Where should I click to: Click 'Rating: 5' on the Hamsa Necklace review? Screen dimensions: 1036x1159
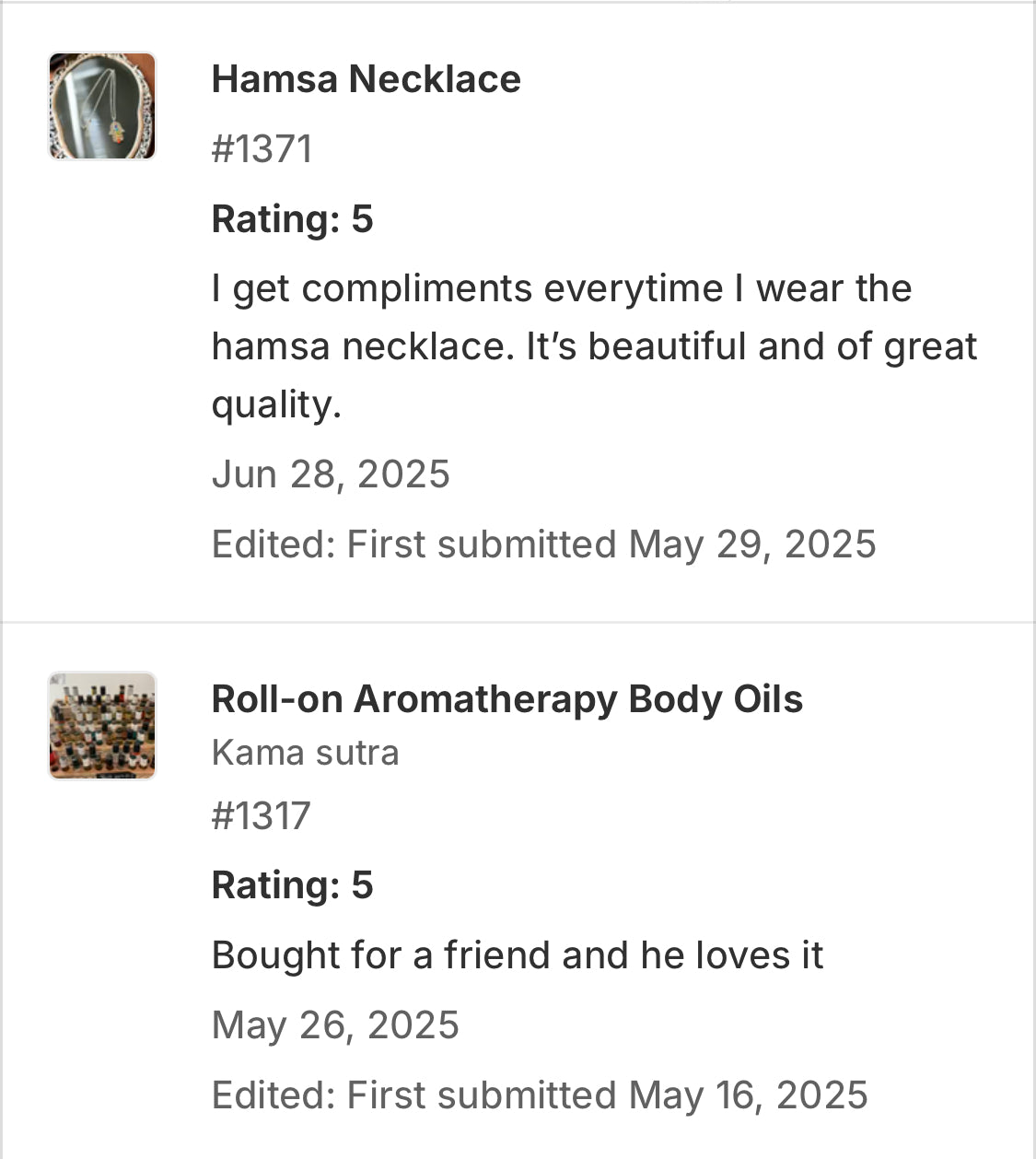[292, 219]
